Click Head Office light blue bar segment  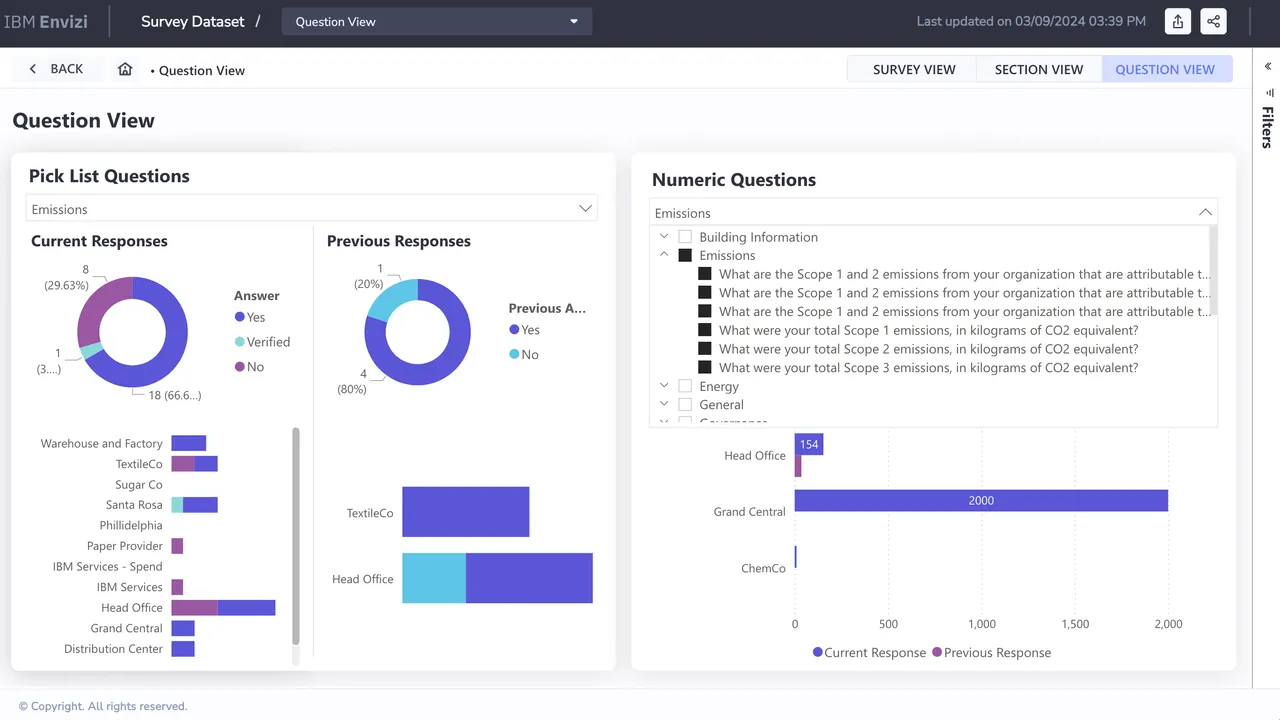pos(434,578)
